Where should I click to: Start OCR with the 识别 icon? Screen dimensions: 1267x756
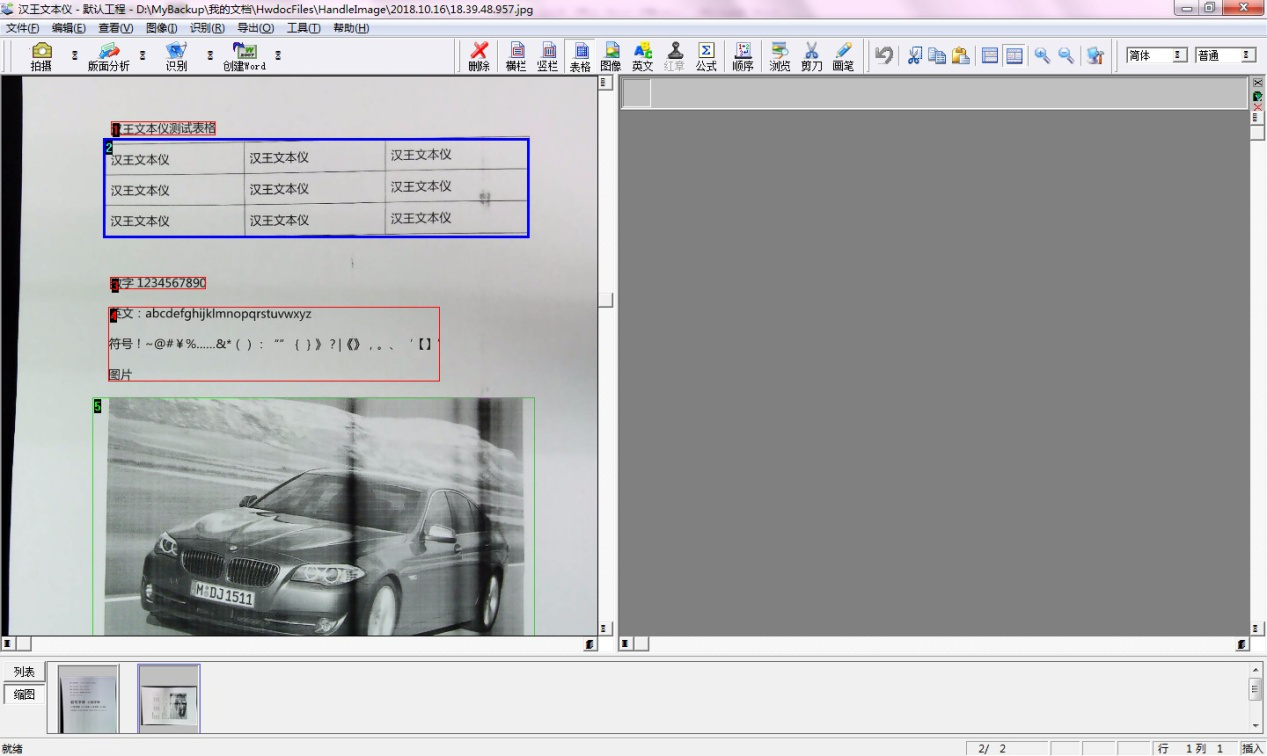click(176, 56)
